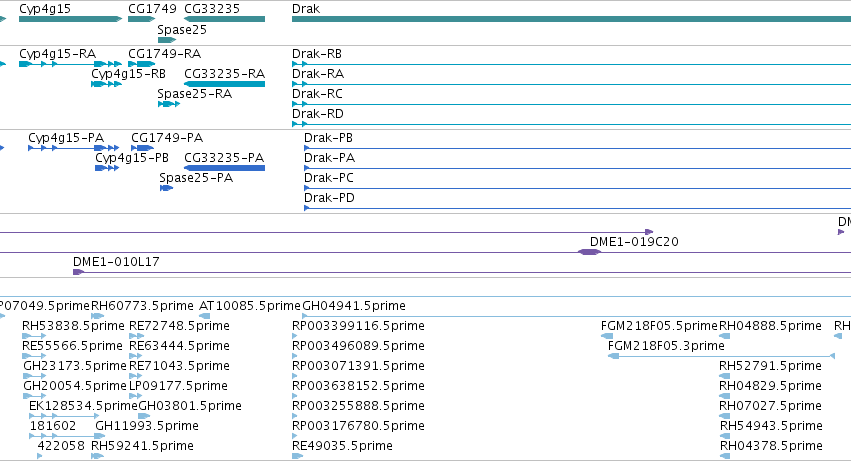
Task: Click the RH60773.5prime EST label
Action: [x=142, y=306]
